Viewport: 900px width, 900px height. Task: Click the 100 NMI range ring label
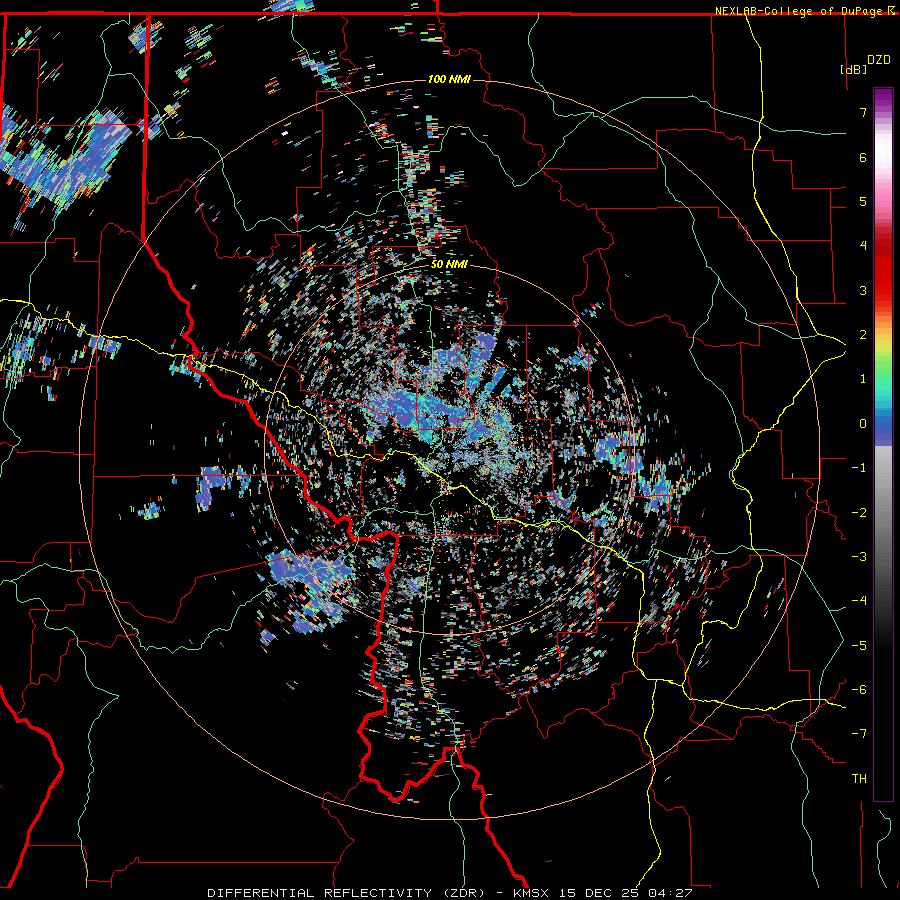(449, 79)
